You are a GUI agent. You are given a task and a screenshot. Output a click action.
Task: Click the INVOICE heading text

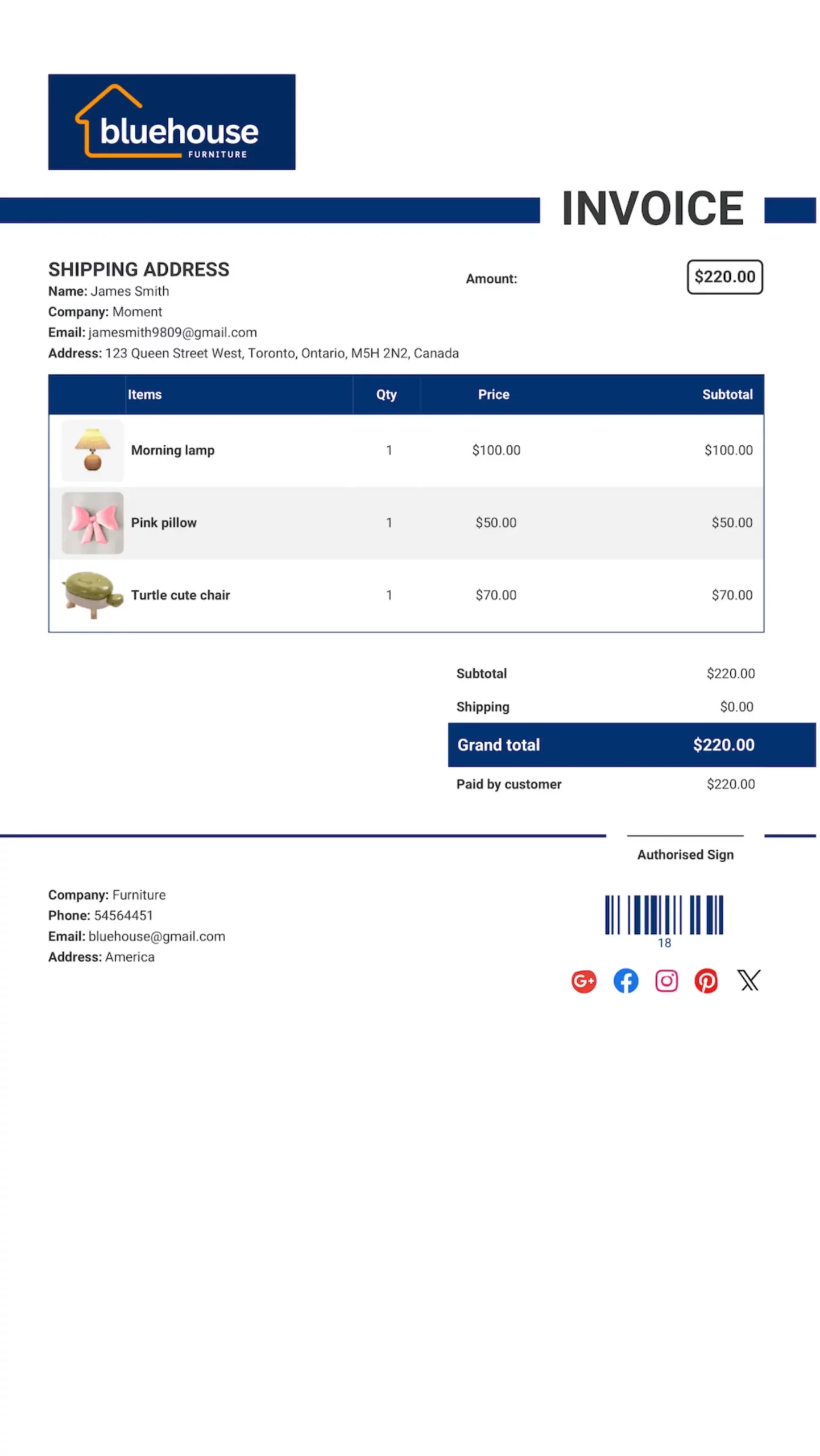[652, 209]
